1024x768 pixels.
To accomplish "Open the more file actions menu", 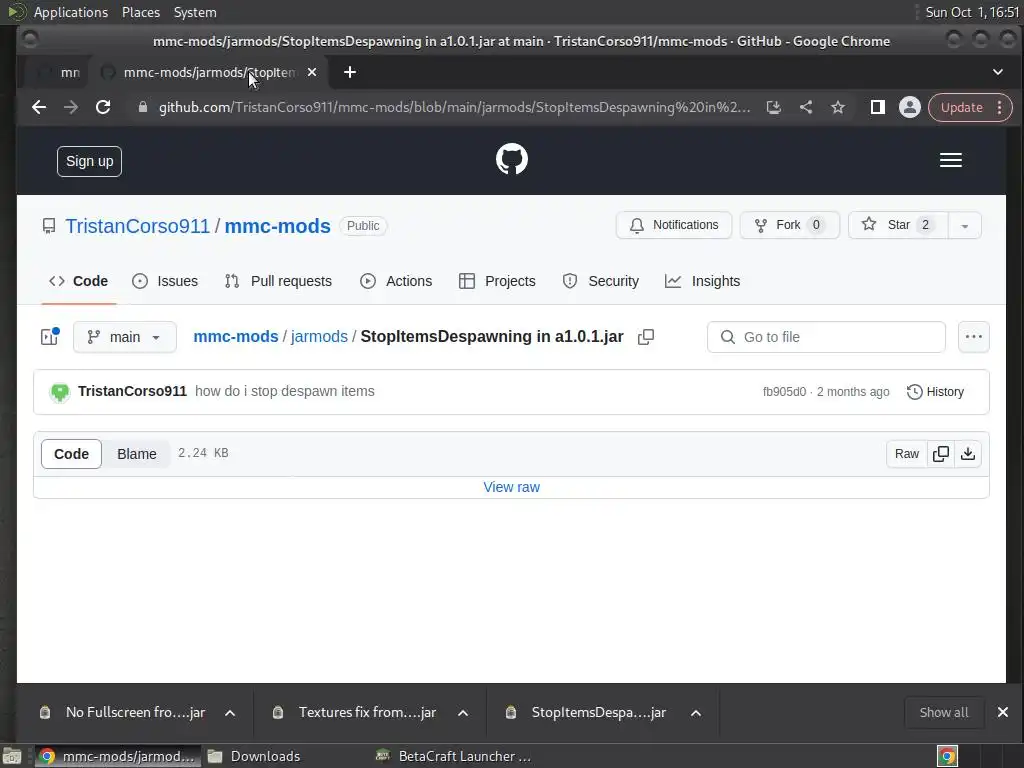I will (974, 337).
